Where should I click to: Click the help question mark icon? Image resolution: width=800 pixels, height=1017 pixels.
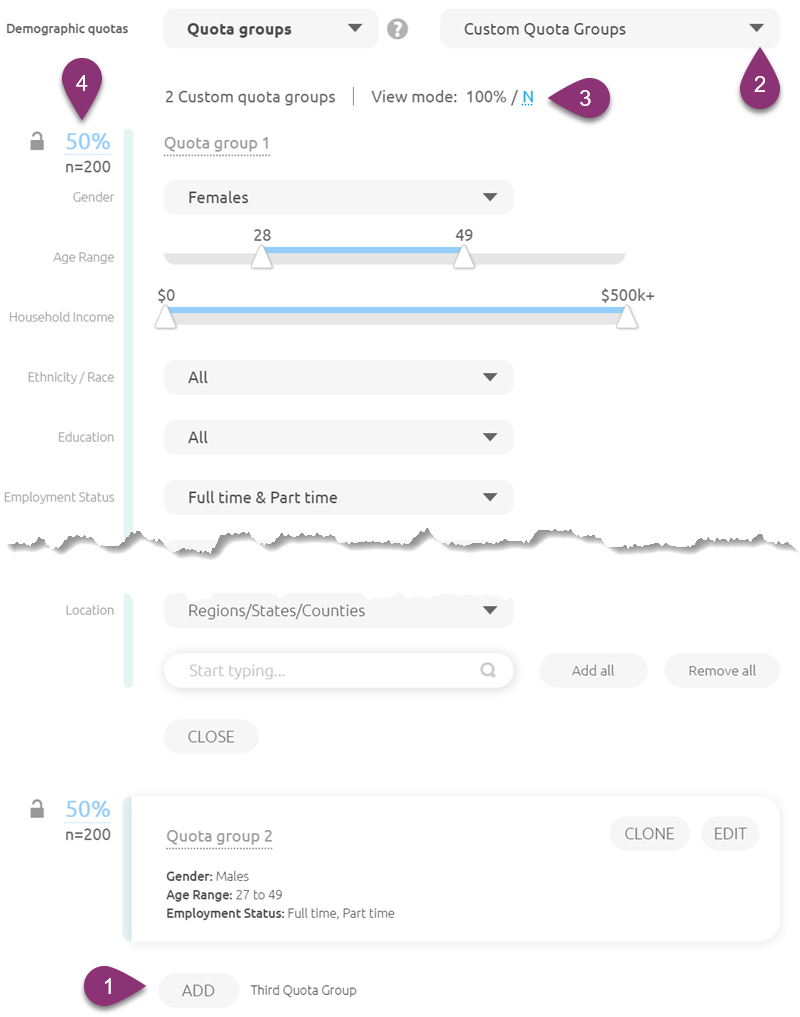[x=398, y=29]
